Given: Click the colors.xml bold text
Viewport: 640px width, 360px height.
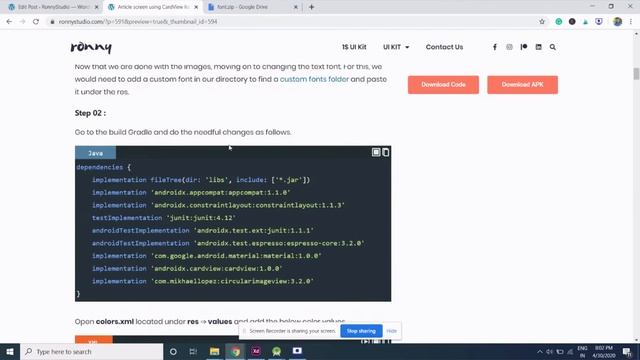Looking at the screenshot, I should 115,322.
